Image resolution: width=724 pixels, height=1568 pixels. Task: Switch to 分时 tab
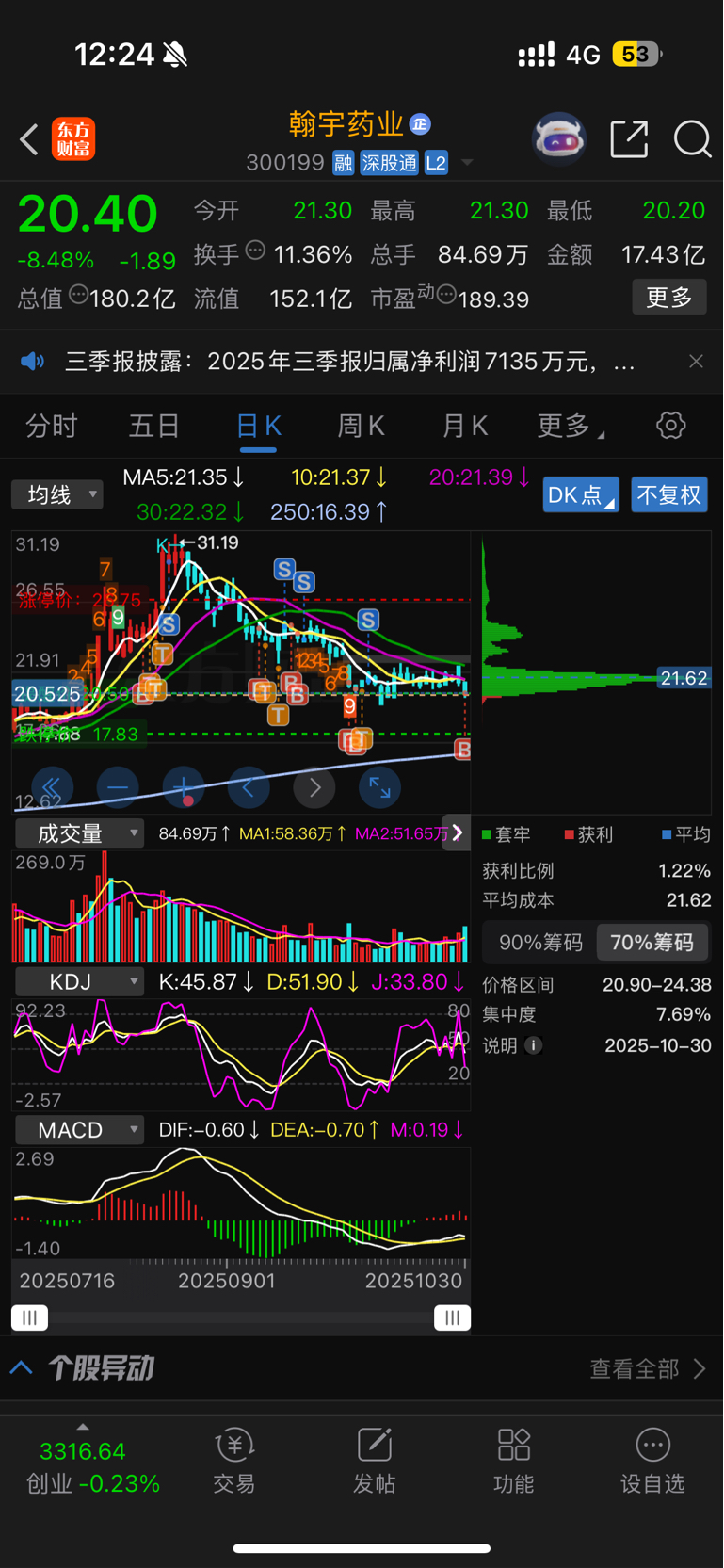click(51, 427)
